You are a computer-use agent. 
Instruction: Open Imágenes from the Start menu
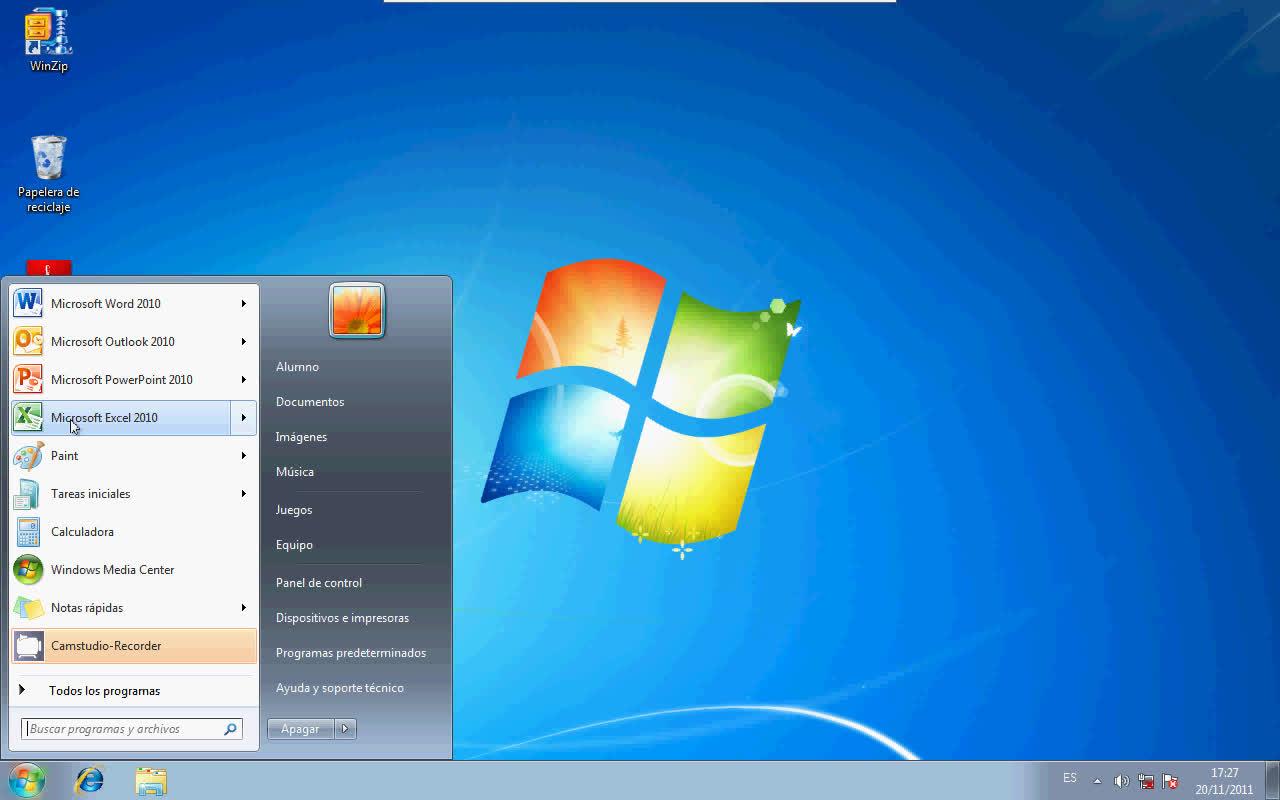pyautogui.click(x=301, y=437)
